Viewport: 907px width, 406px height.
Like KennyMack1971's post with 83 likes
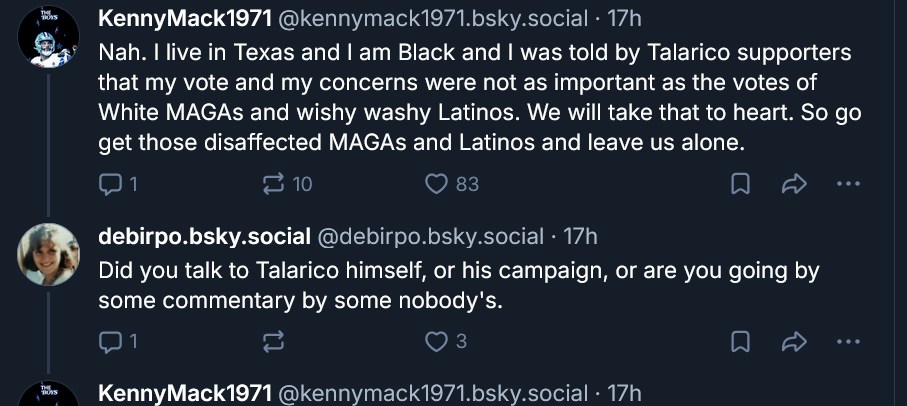436,184
